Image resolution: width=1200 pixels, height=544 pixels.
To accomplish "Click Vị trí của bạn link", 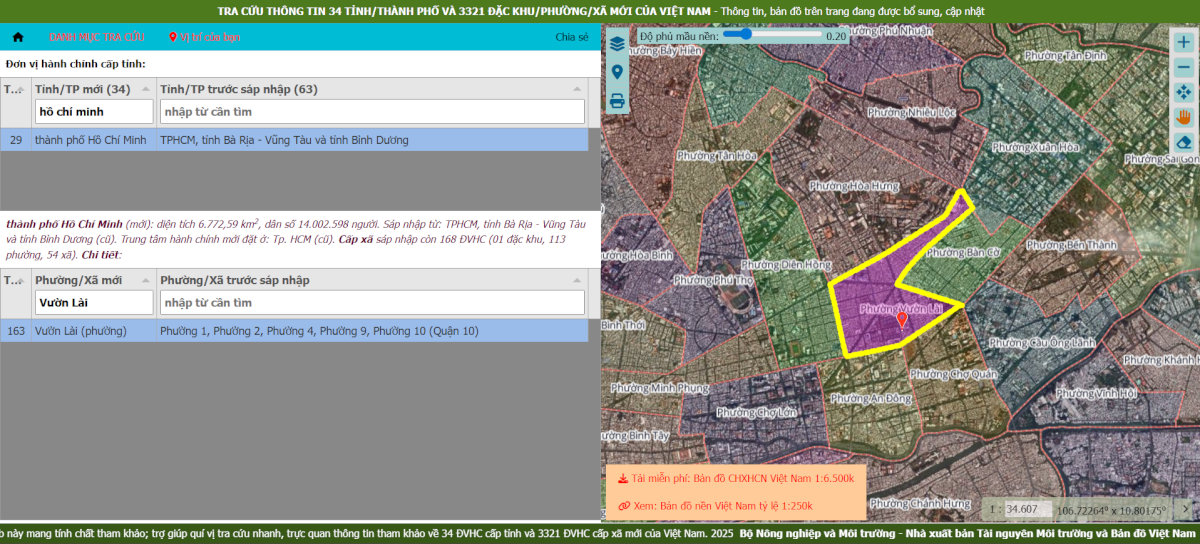I will [x=205, y=37].
